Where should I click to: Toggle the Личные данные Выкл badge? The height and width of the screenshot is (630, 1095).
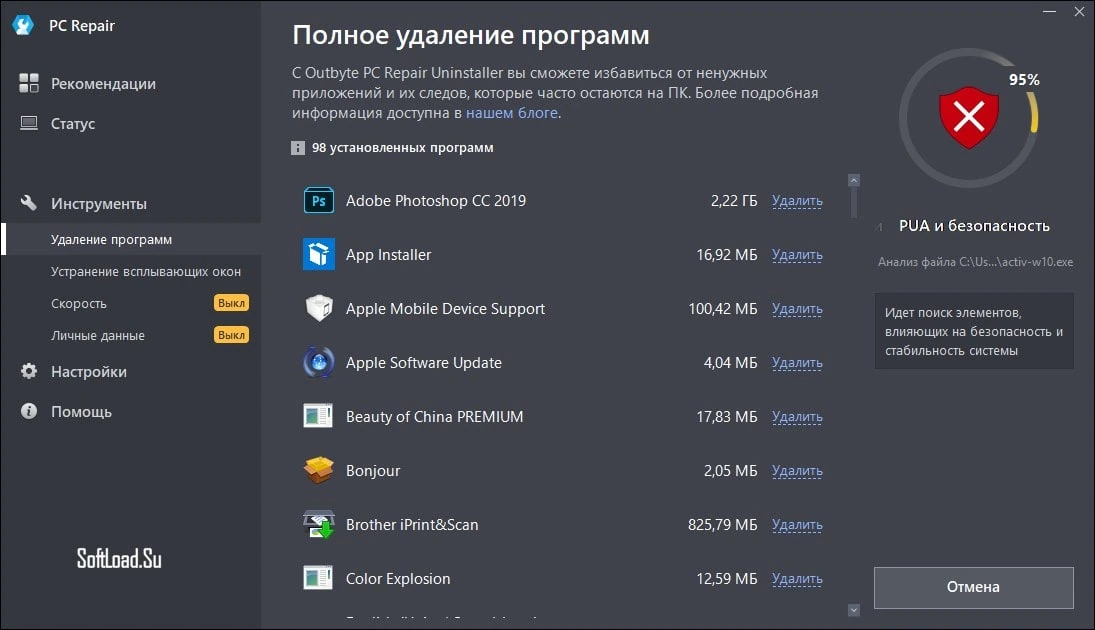231,335
